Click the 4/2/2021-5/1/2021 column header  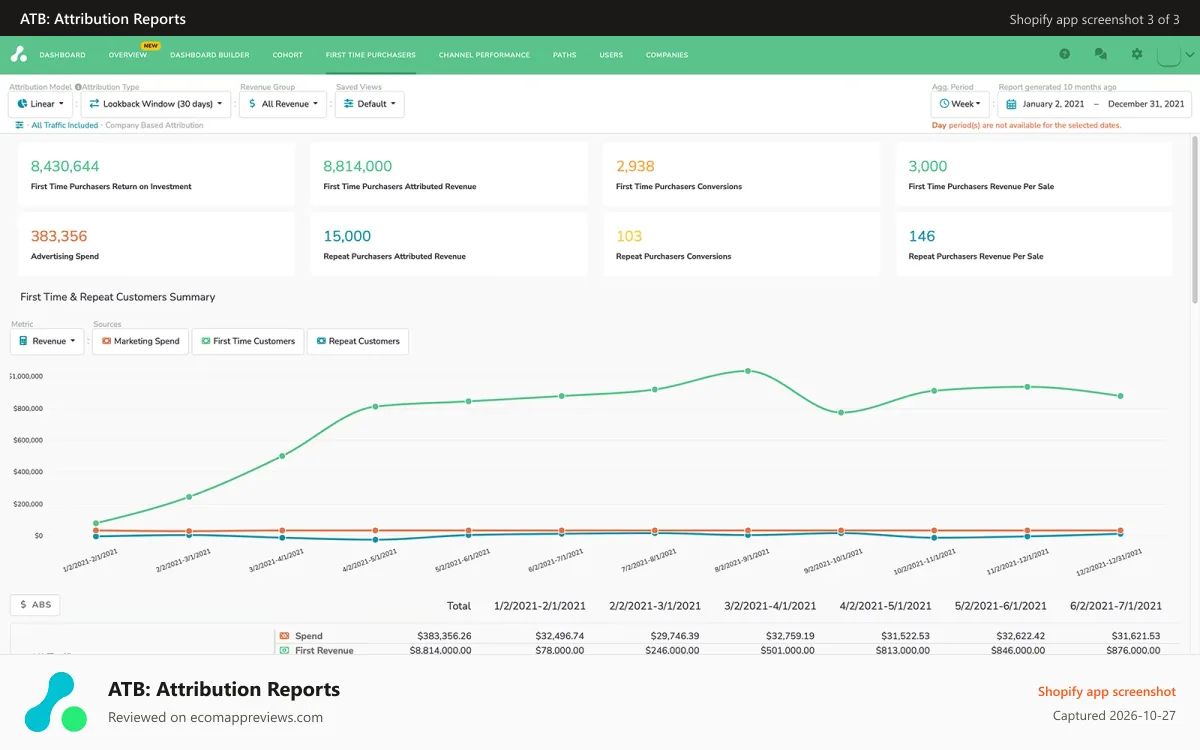(x=886, y=606)
